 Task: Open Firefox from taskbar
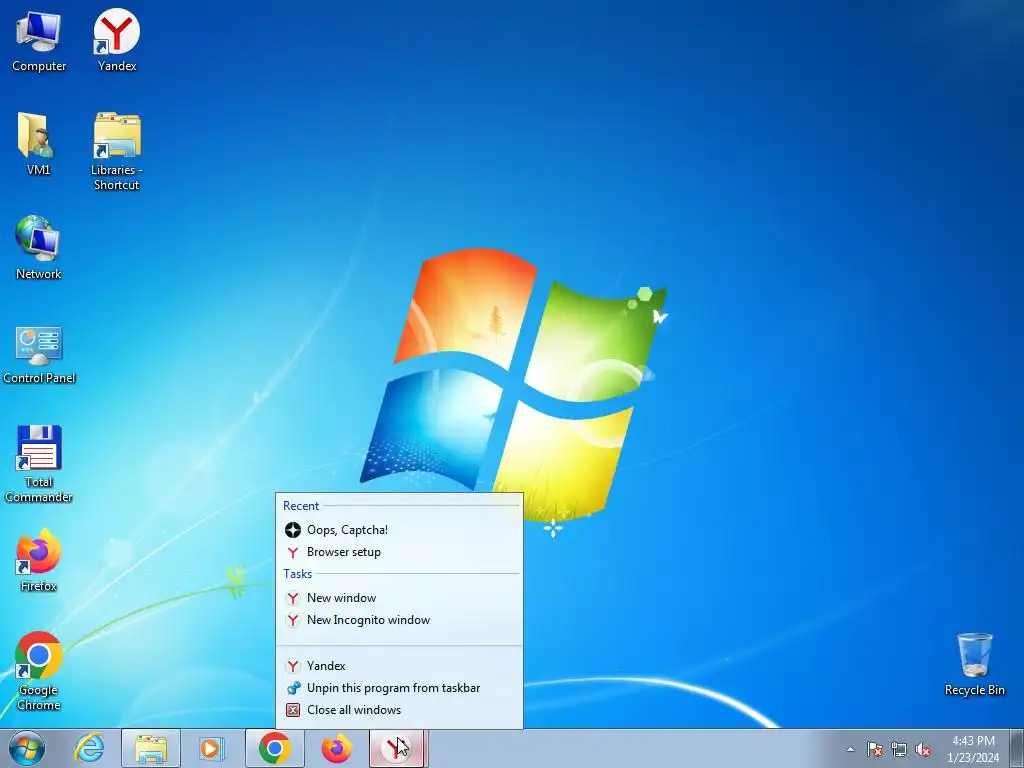pyautogui.click(x=336, y=748)
